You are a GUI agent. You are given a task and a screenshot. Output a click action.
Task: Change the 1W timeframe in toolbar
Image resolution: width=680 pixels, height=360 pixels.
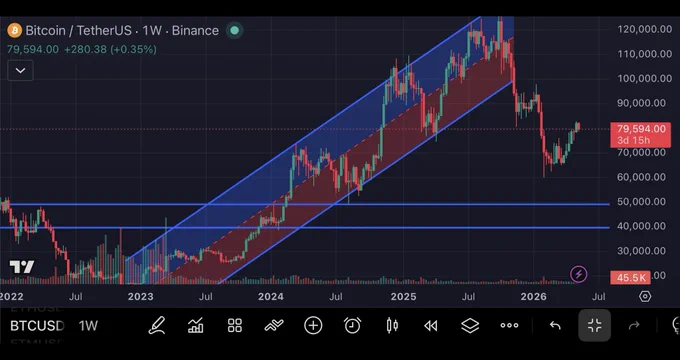[88, 325]
